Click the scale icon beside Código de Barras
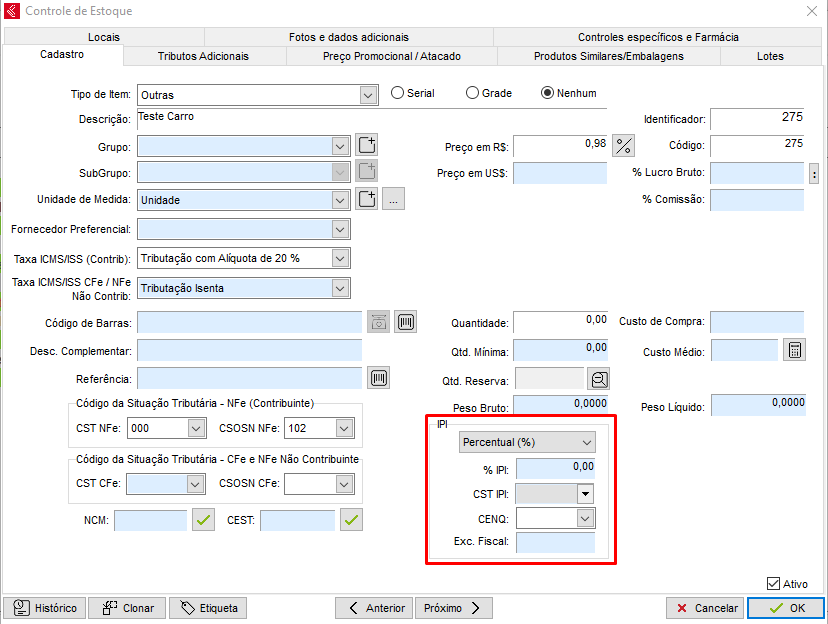The image size is (828, 624). pos(380,322)
